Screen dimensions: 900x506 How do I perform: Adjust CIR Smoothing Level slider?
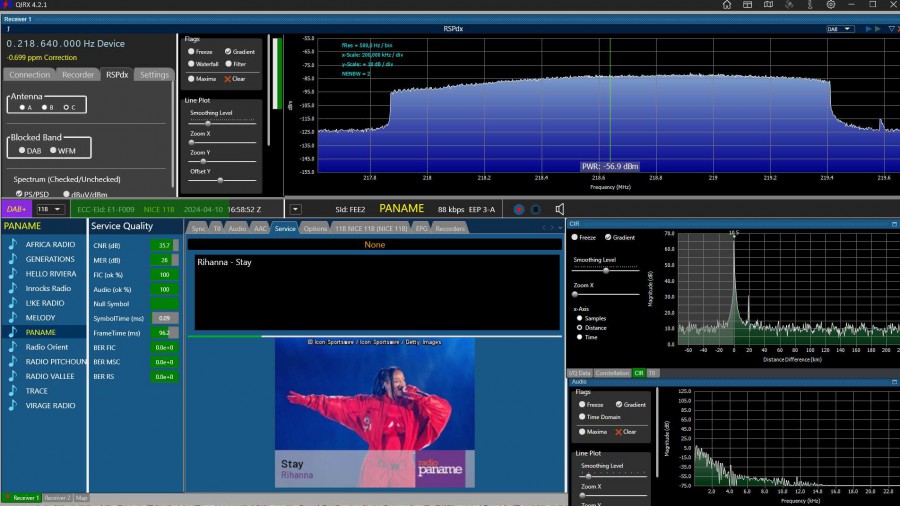[x=606, y=270]
